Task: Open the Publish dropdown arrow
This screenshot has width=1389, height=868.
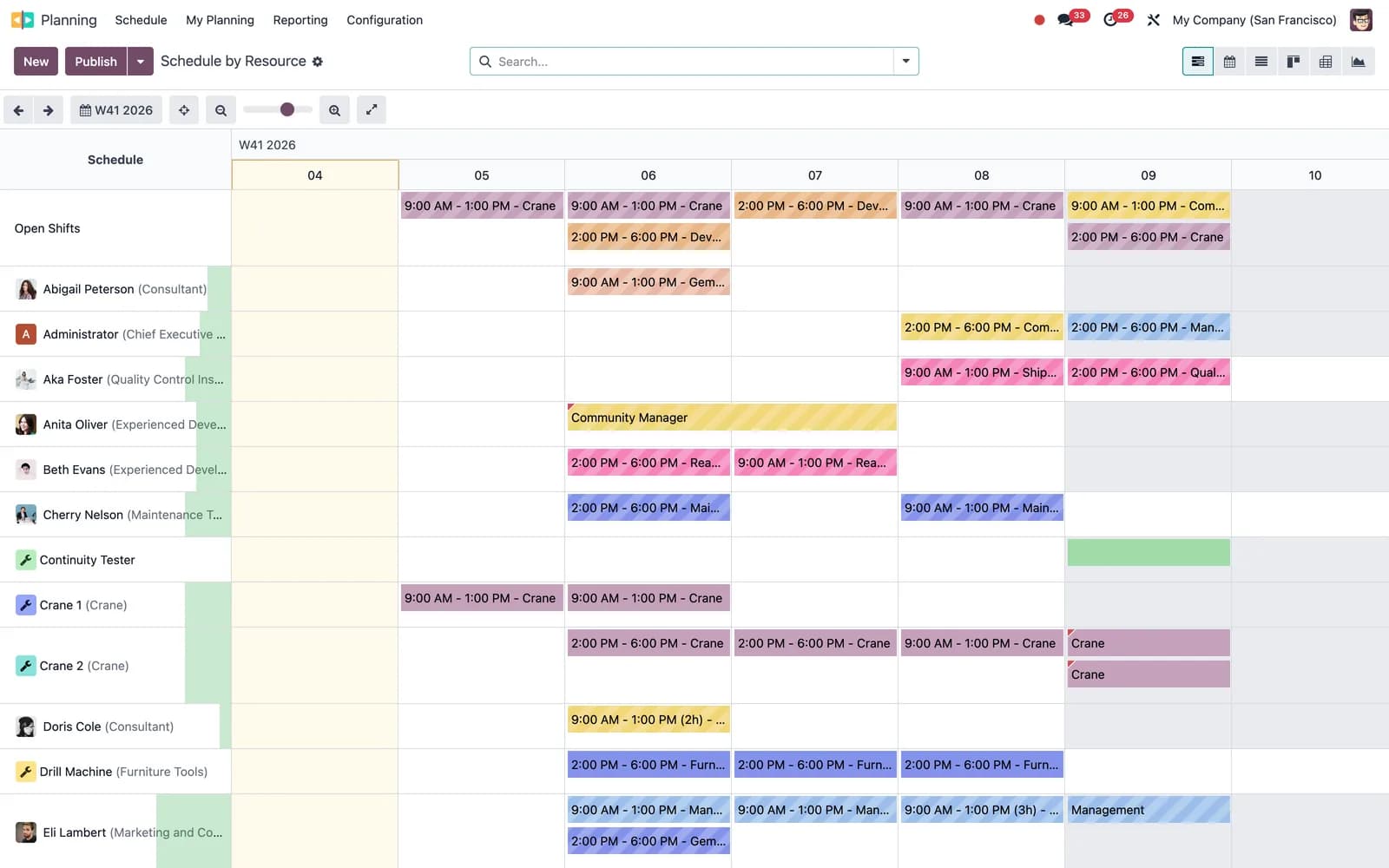Action: (x=141, y=62)
